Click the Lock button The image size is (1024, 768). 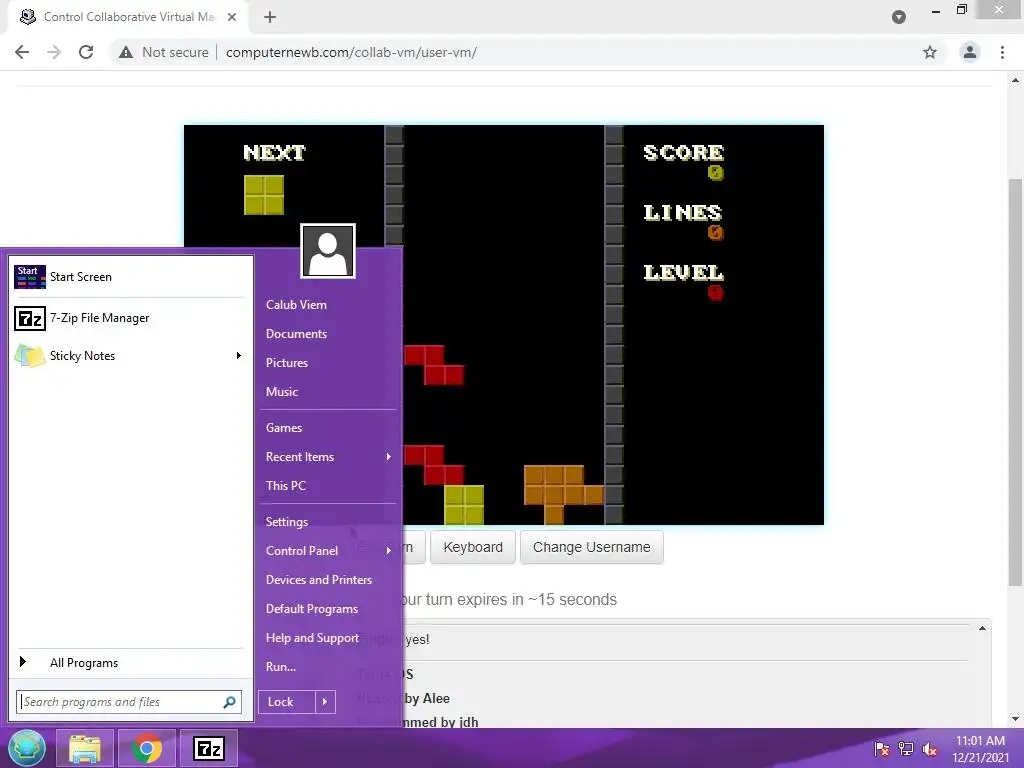[x=286, y=702]
